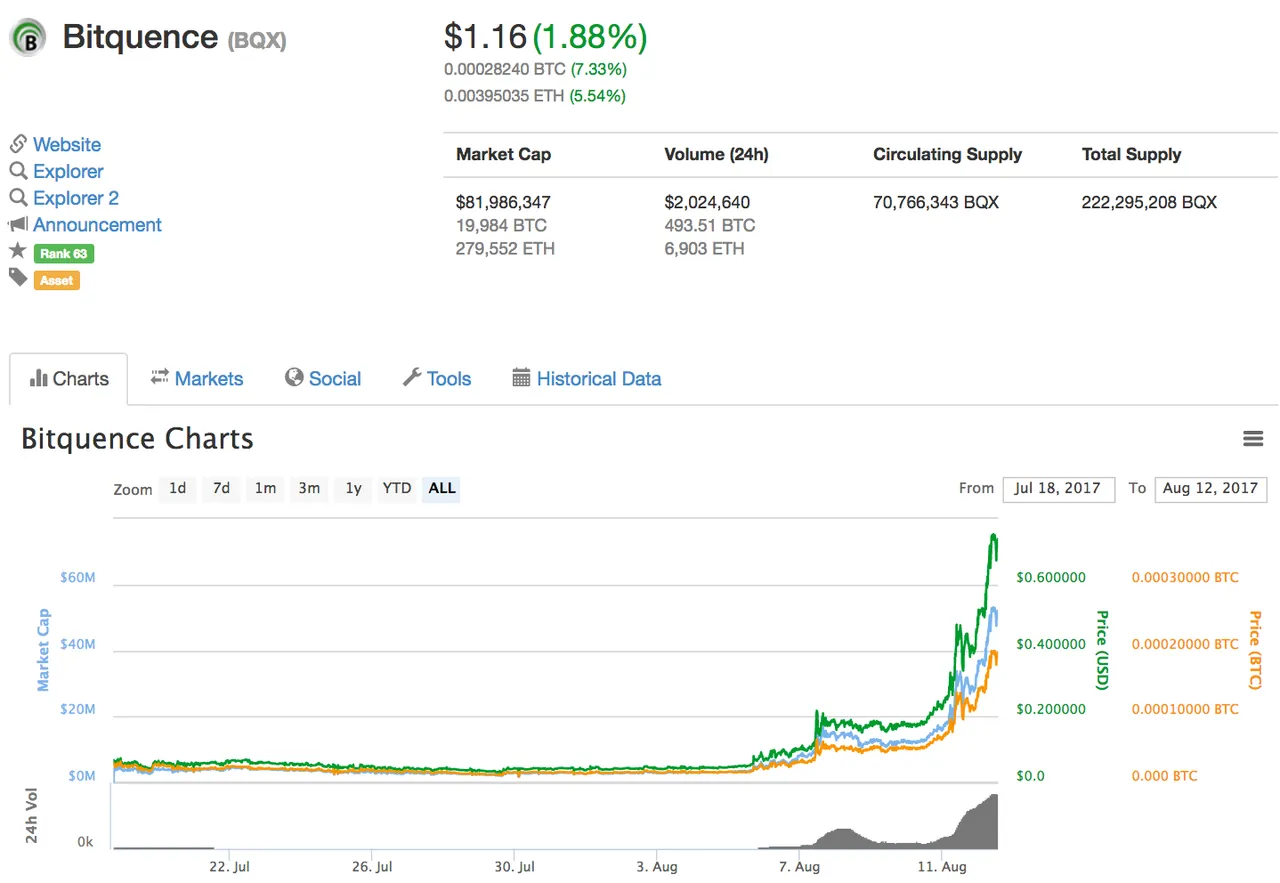
Task: Click the 0.00030000 BTC axis label
Action: (1185, 578)
